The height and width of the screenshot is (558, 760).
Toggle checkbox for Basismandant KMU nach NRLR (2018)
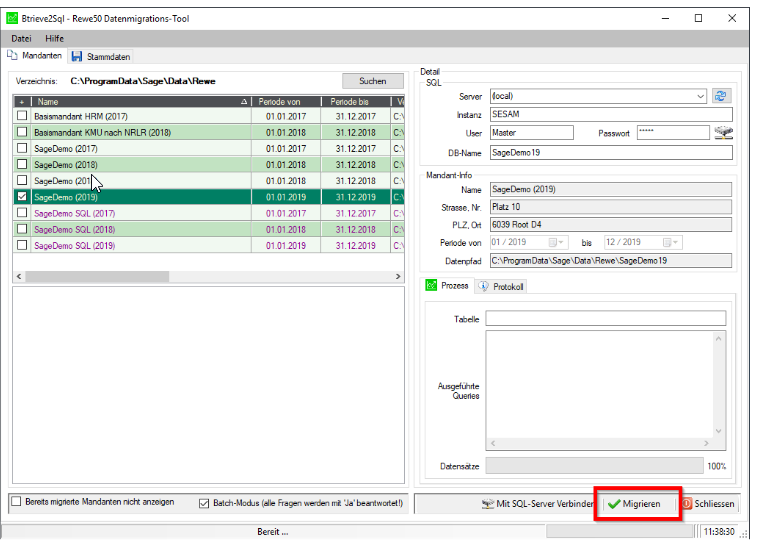[x=22, y=132]
